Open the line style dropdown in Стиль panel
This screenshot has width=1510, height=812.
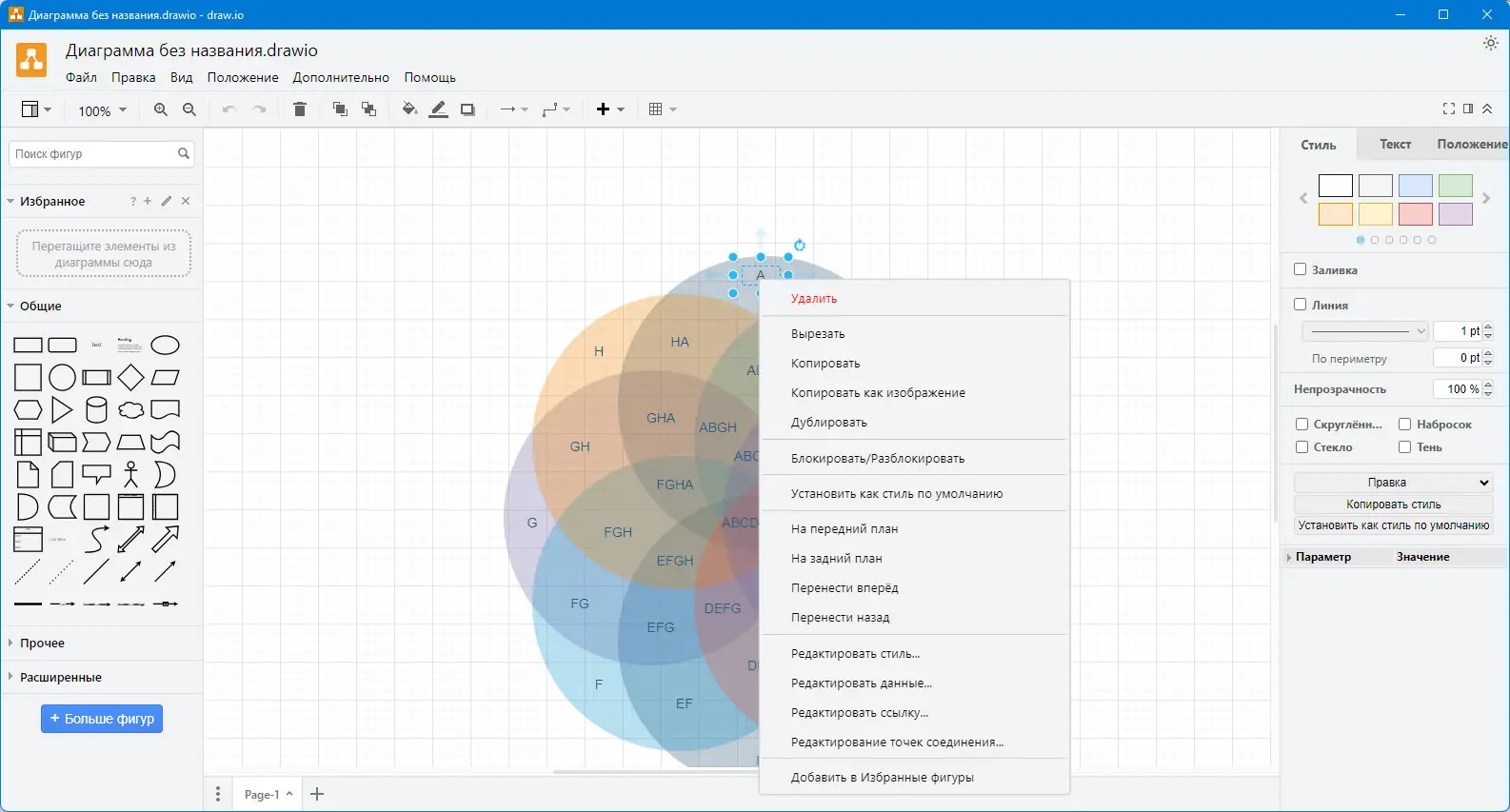(x=1365, y=331)
